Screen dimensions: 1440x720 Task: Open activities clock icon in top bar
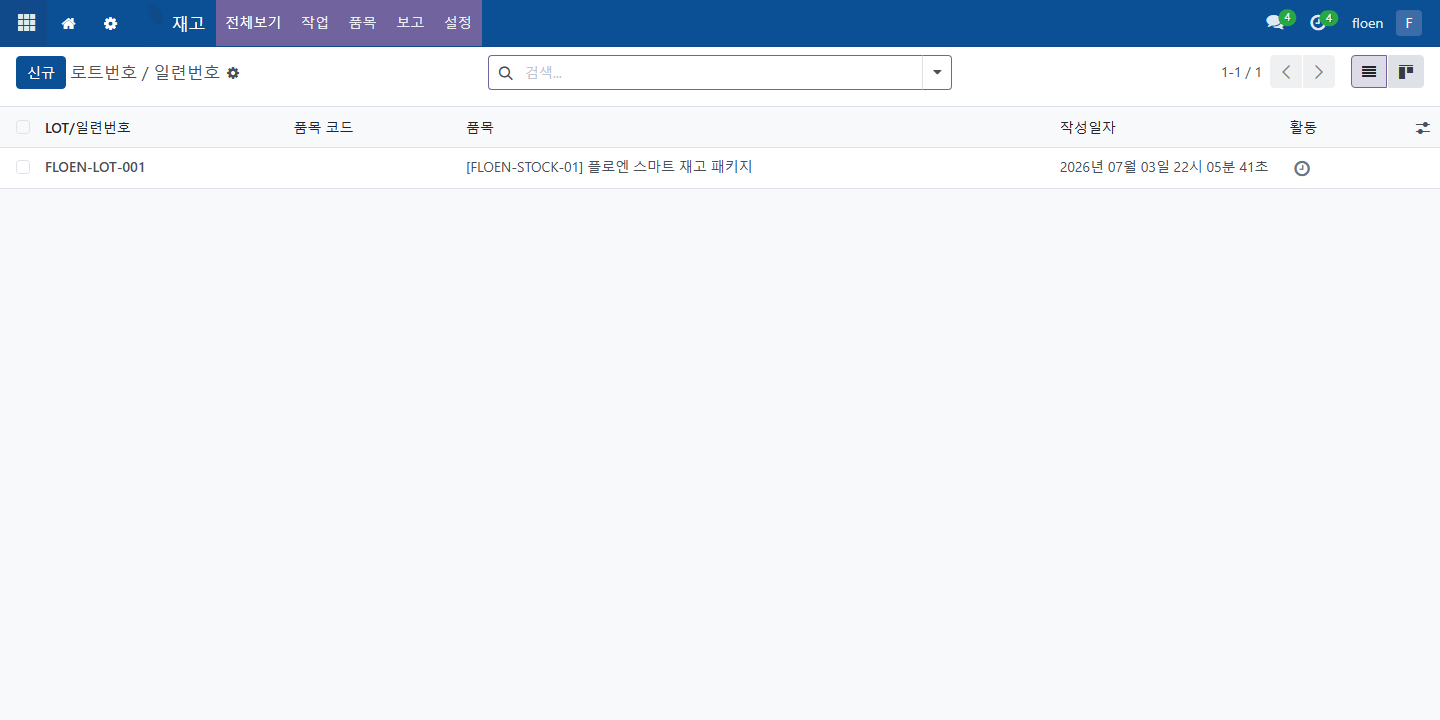click(x=1318, y=23)
